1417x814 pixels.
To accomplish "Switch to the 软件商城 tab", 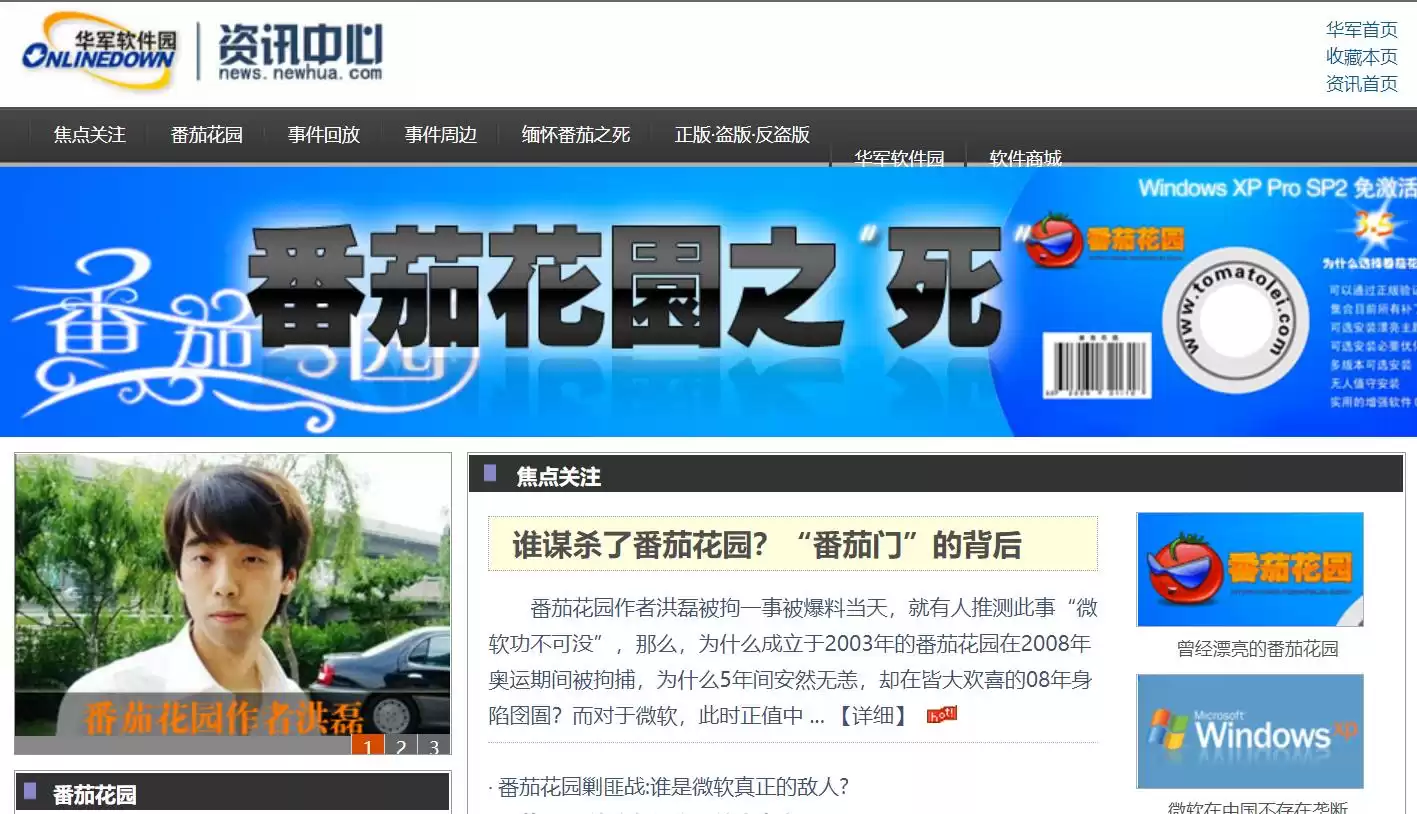I will click(x=1024, y=158).
